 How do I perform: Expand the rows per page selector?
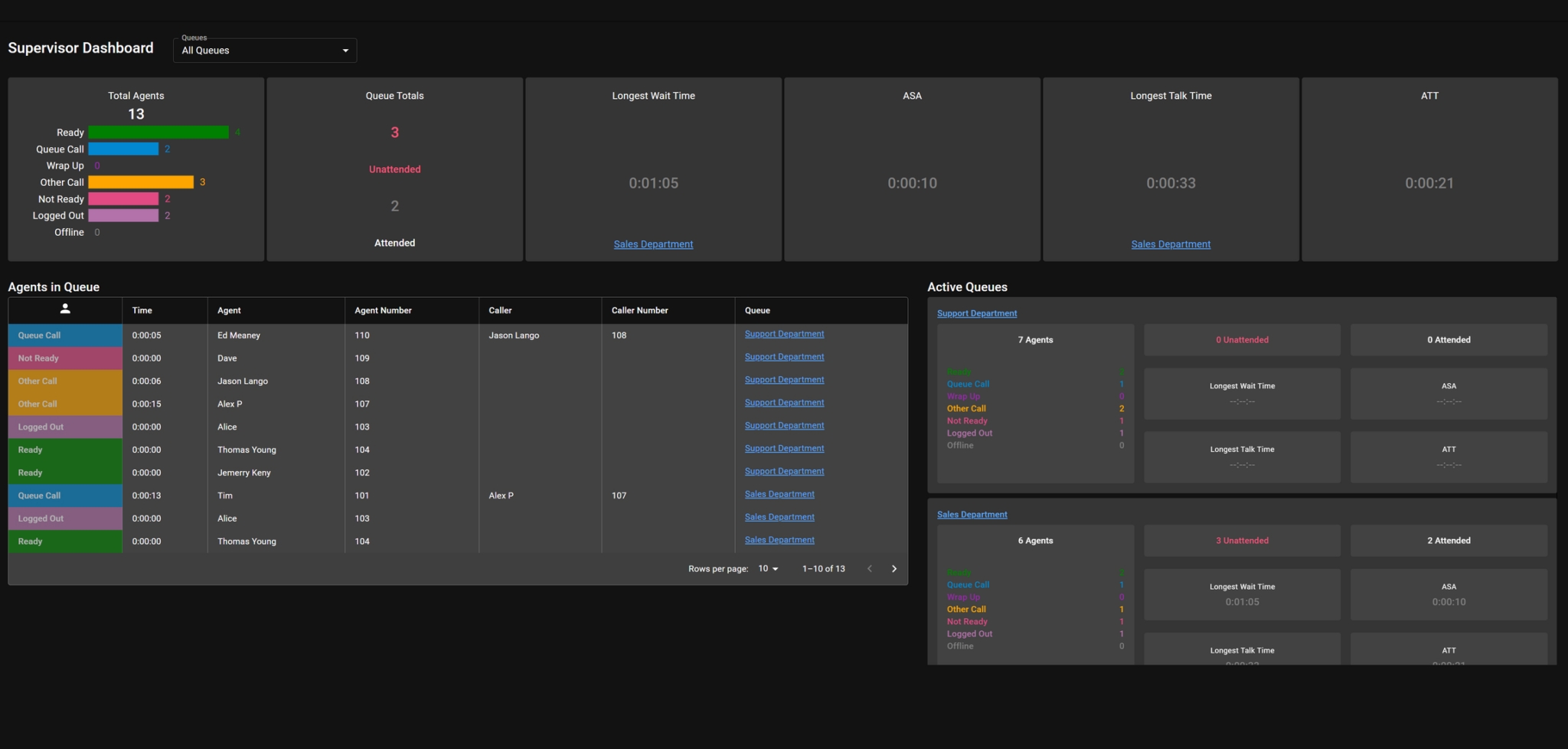(768, 569)
